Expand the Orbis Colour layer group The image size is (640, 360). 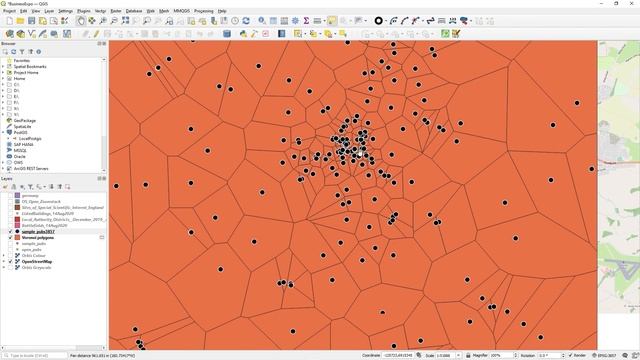(4, 256)
